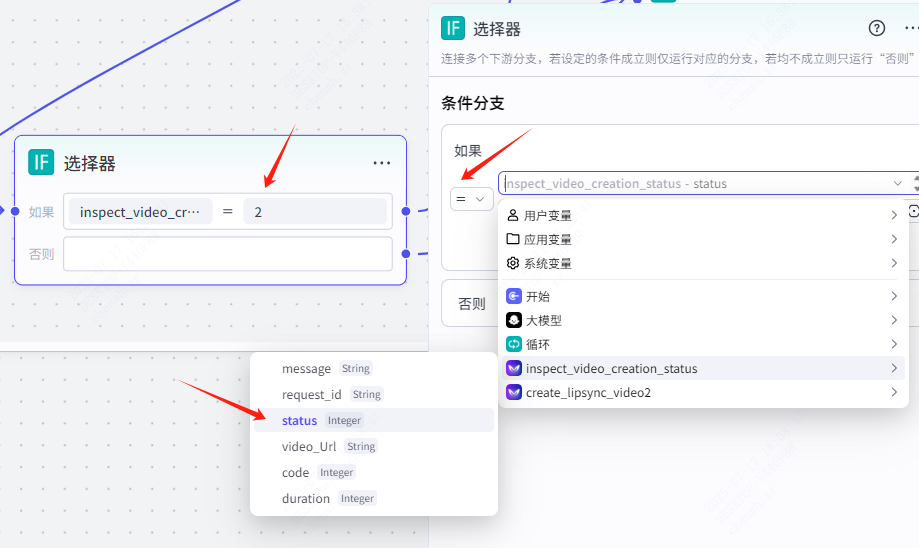Choose the 大模型 node entry
The height and width of the screenshot is (548, 919).
click(703, 320)
